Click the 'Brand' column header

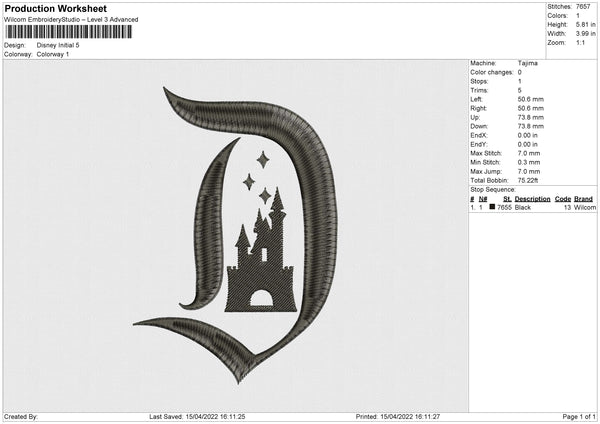tap(584, 199)
